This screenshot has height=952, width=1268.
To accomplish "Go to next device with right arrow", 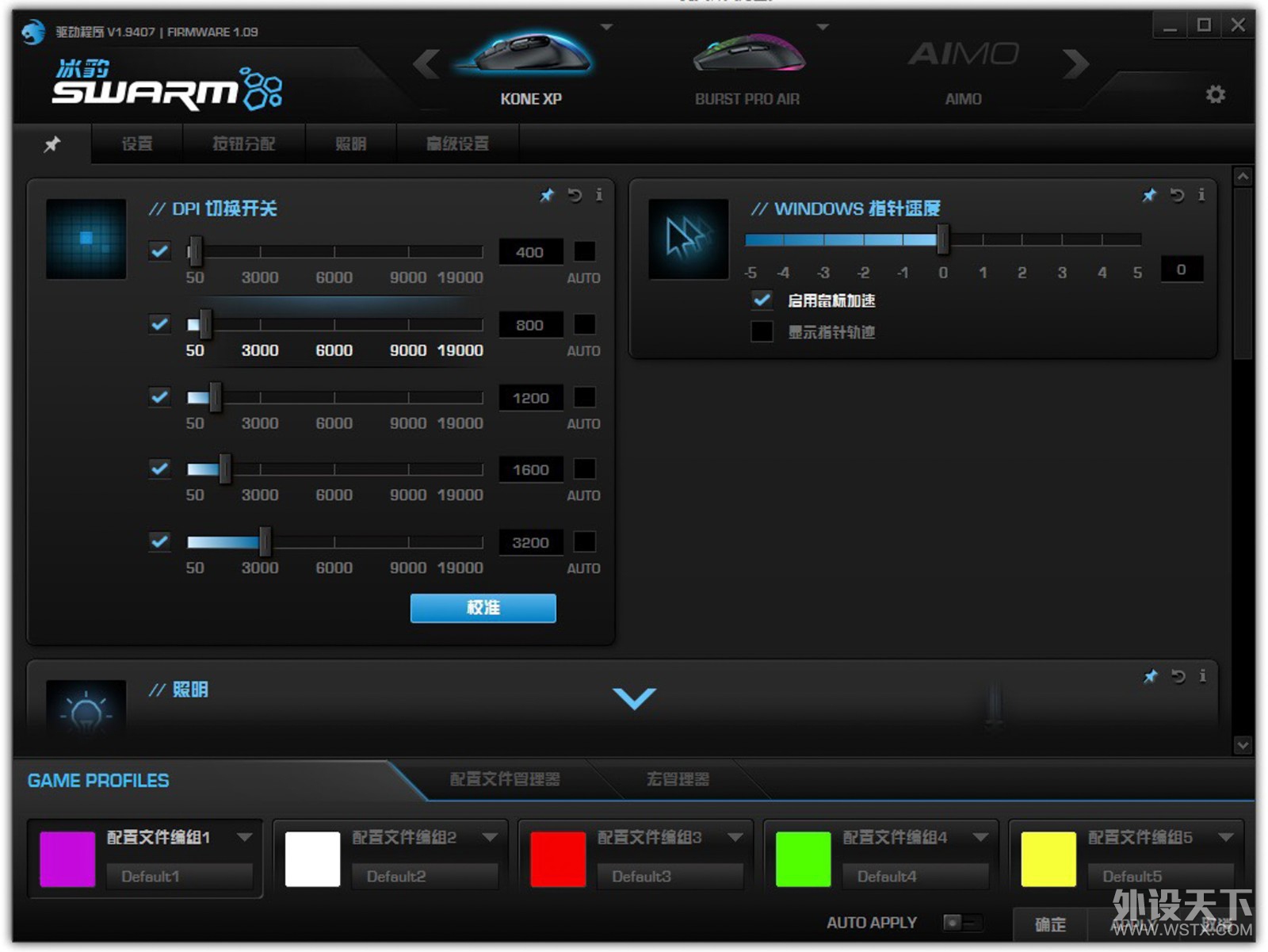I will coord(1075,63).
